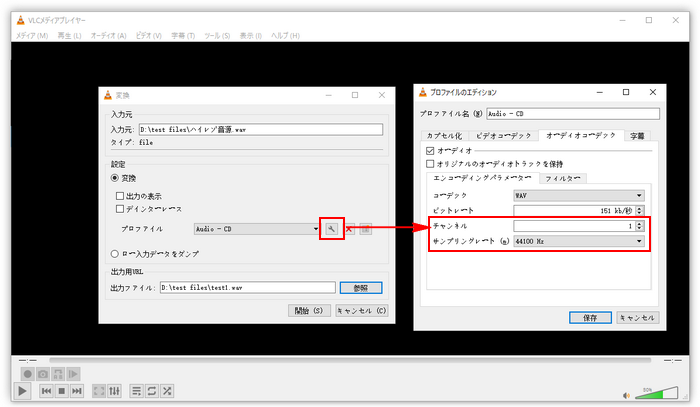Uncheck the オーディオ checkbox
The width and height of the screenshot is (700, 407).
(430, 150)
